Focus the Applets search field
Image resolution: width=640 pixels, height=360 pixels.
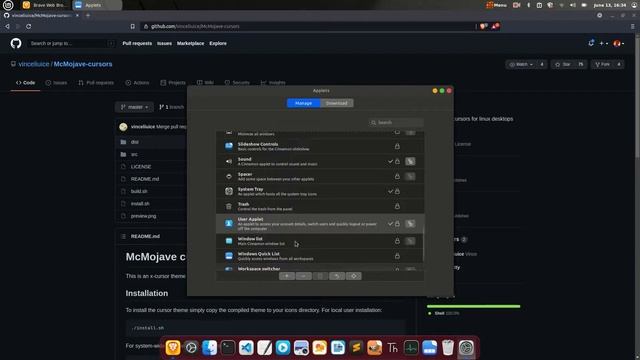click(x=396, y=122)
